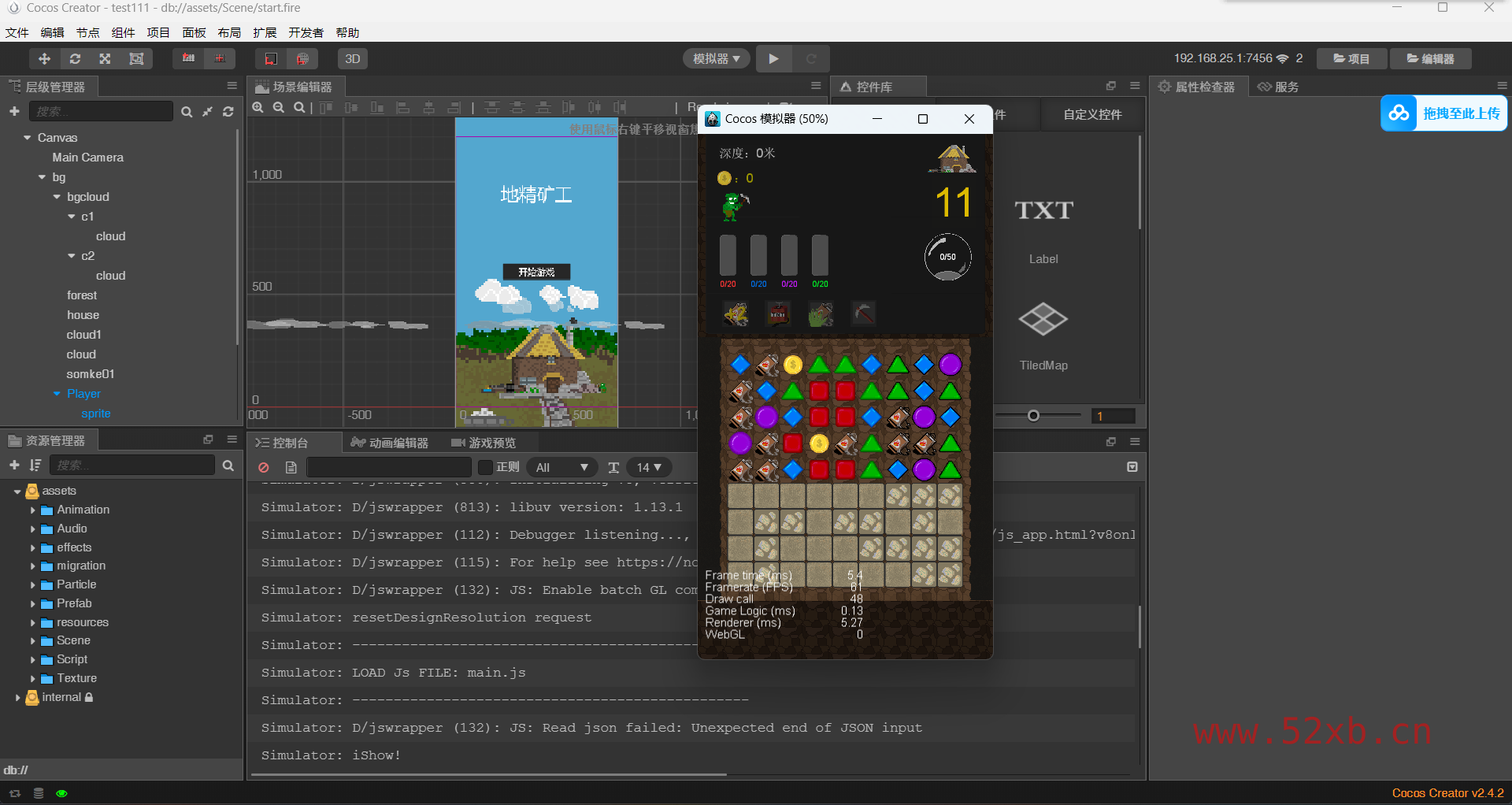Click the add node plus icon in hierarchy
The width and height of the screenshot is (1512, 805).
(x=14, y=112)
